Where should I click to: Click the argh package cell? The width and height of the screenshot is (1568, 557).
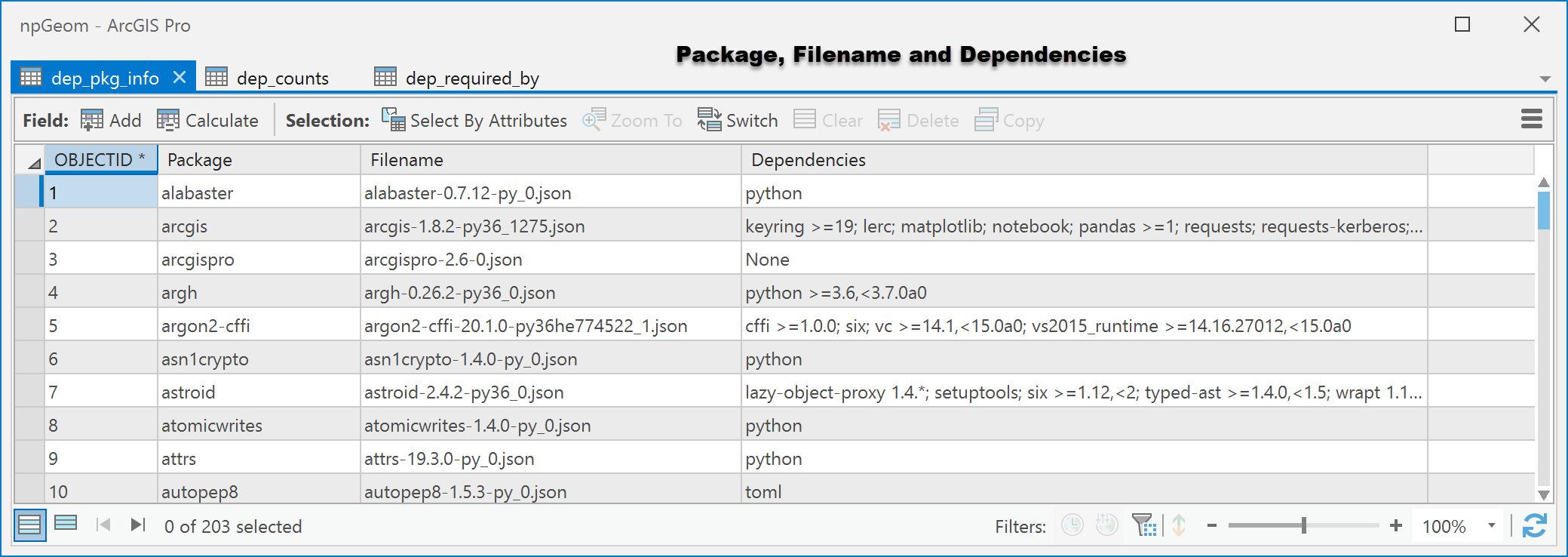coord(259,292)
